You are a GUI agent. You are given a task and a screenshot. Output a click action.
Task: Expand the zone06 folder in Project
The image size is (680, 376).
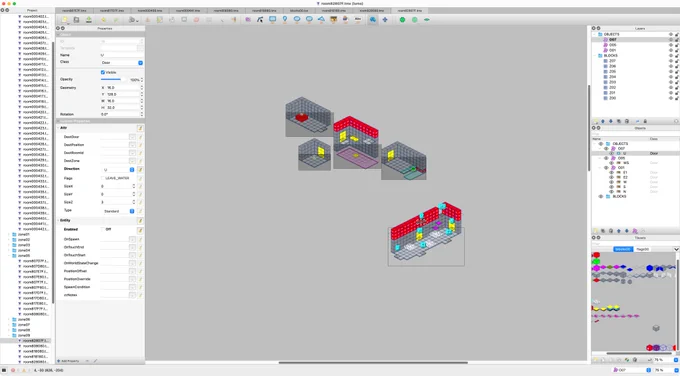(9, 320)
